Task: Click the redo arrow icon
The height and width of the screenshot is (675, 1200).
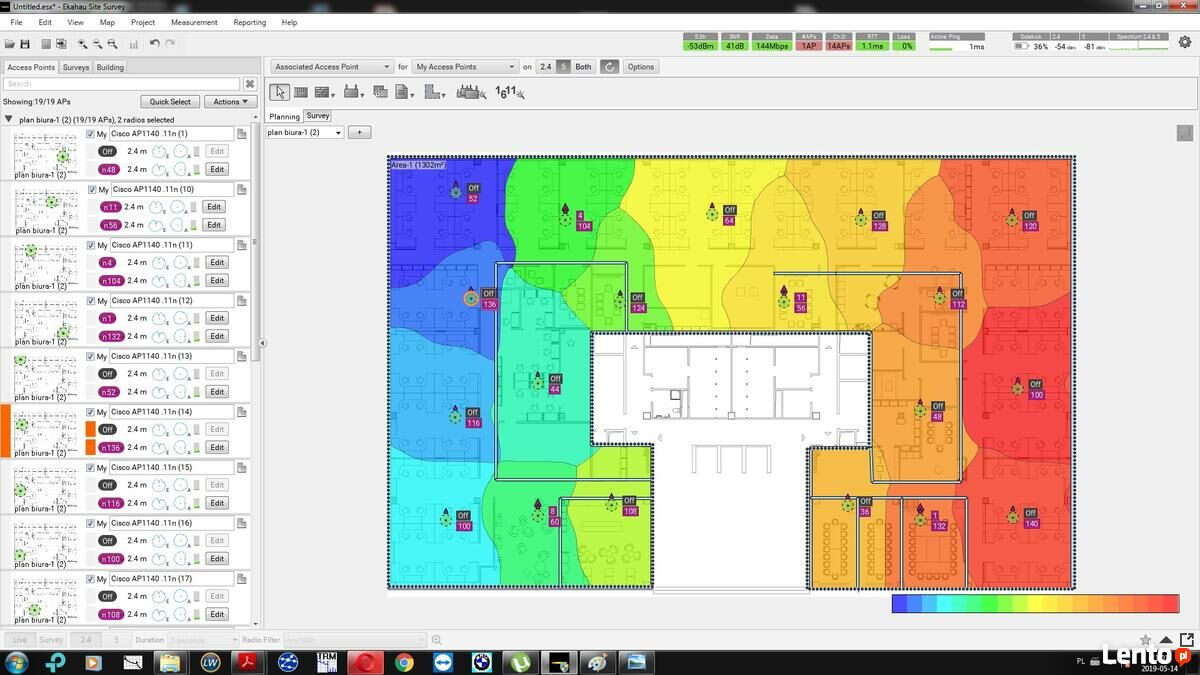Action: click(170, 44)
